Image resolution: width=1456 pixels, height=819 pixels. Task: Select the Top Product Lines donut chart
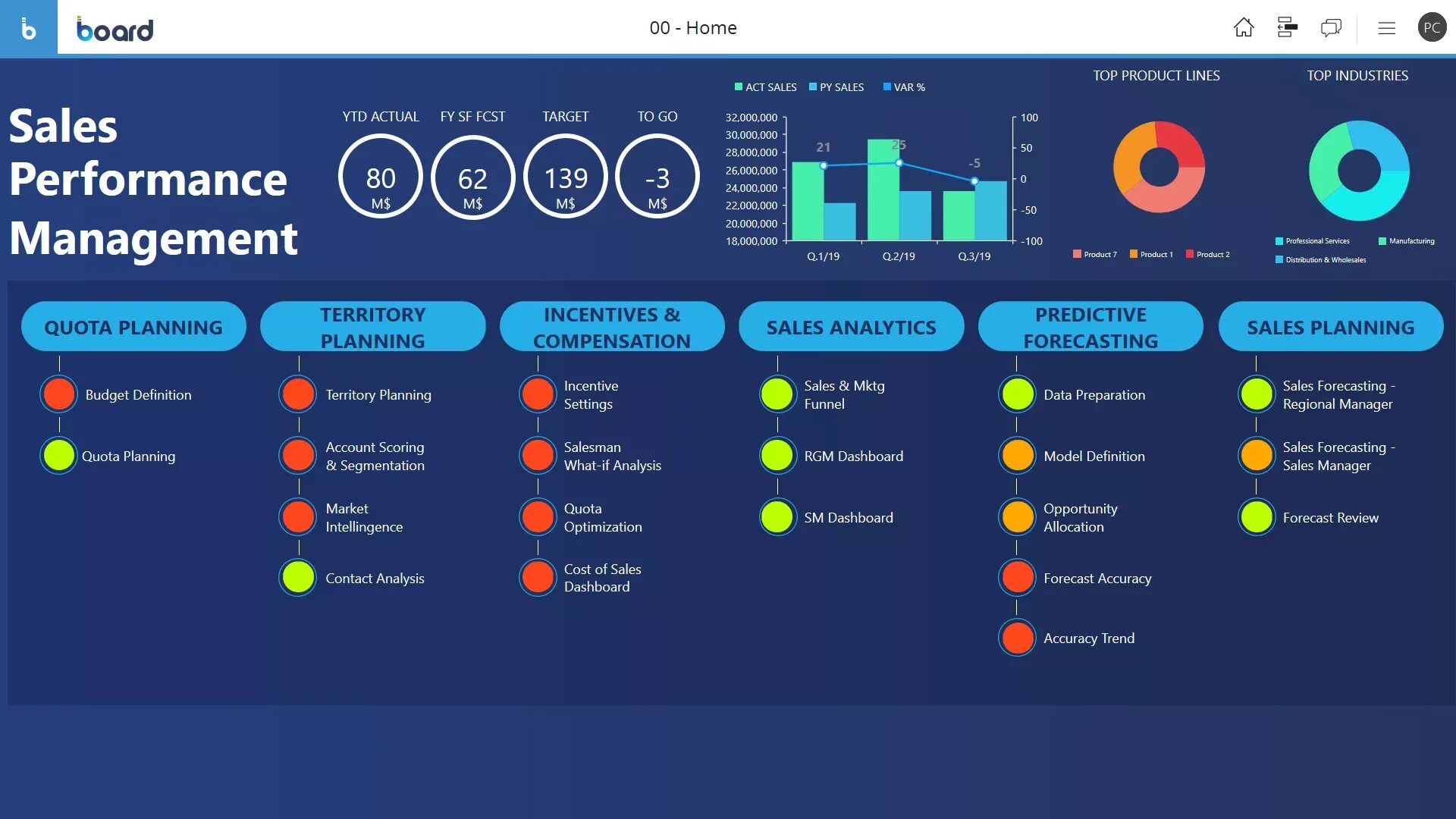pyautogui.click(x=1158, y=167)
